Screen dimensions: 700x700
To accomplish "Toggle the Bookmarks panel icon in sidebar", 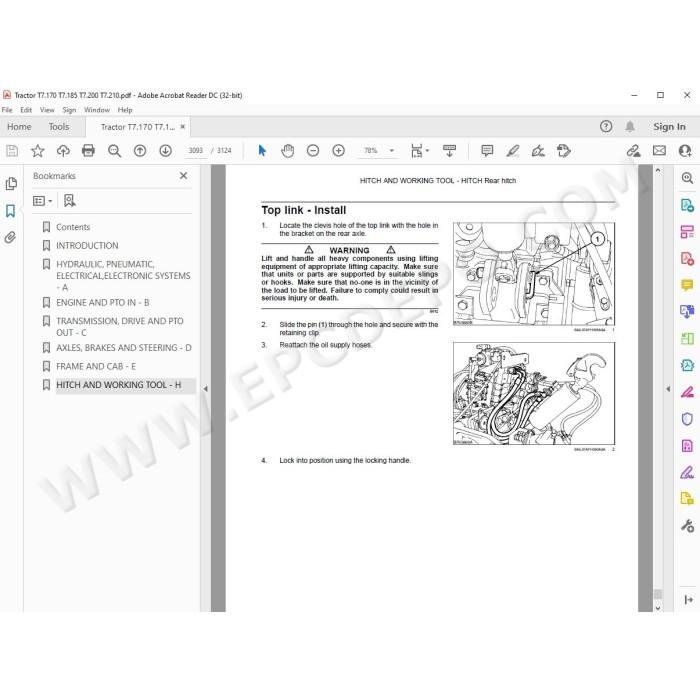I will 11,211.
